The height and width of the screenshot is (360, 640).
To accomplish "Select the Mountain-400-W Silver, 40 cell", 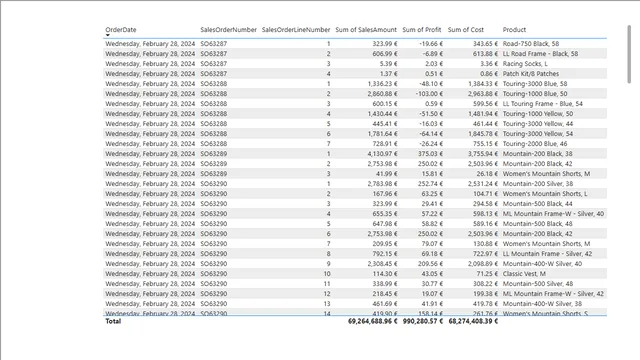I will (542, 264).
